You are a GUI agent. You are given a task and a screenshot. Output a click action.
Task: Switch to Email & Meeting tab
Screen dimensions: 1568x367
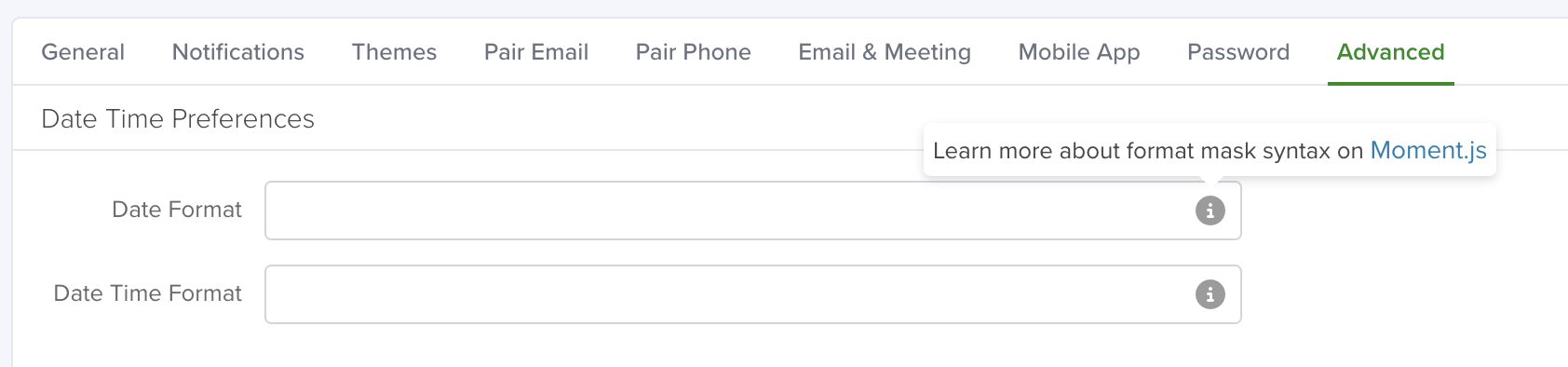pyautogui.click(x=885, y=52)
